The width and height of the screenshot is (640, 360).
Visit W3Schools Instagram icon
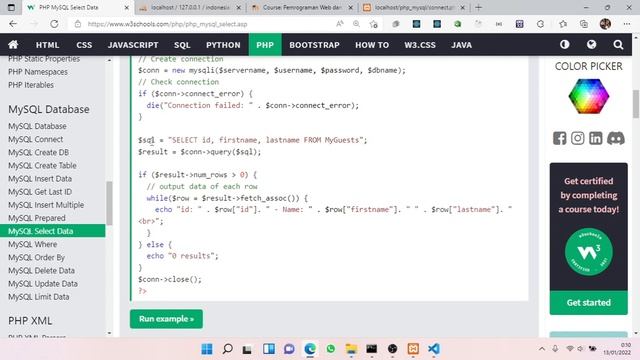(x=578, y=138)
